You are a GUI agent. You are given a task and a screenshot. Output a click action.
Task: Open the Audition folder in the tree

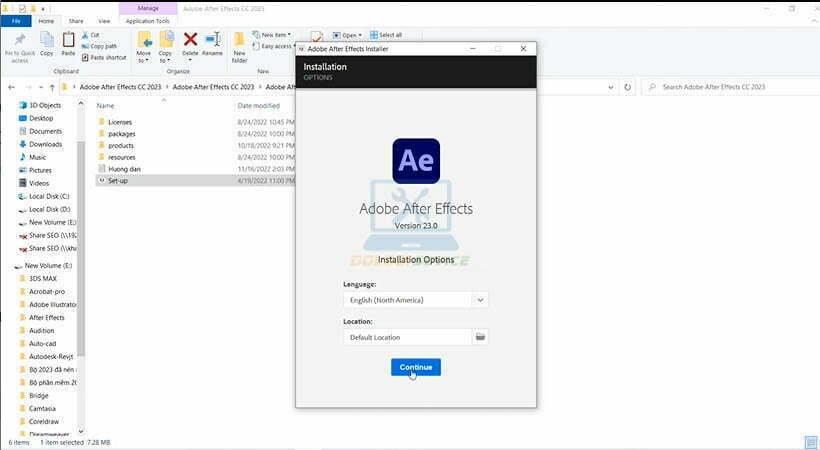point(41,331)
